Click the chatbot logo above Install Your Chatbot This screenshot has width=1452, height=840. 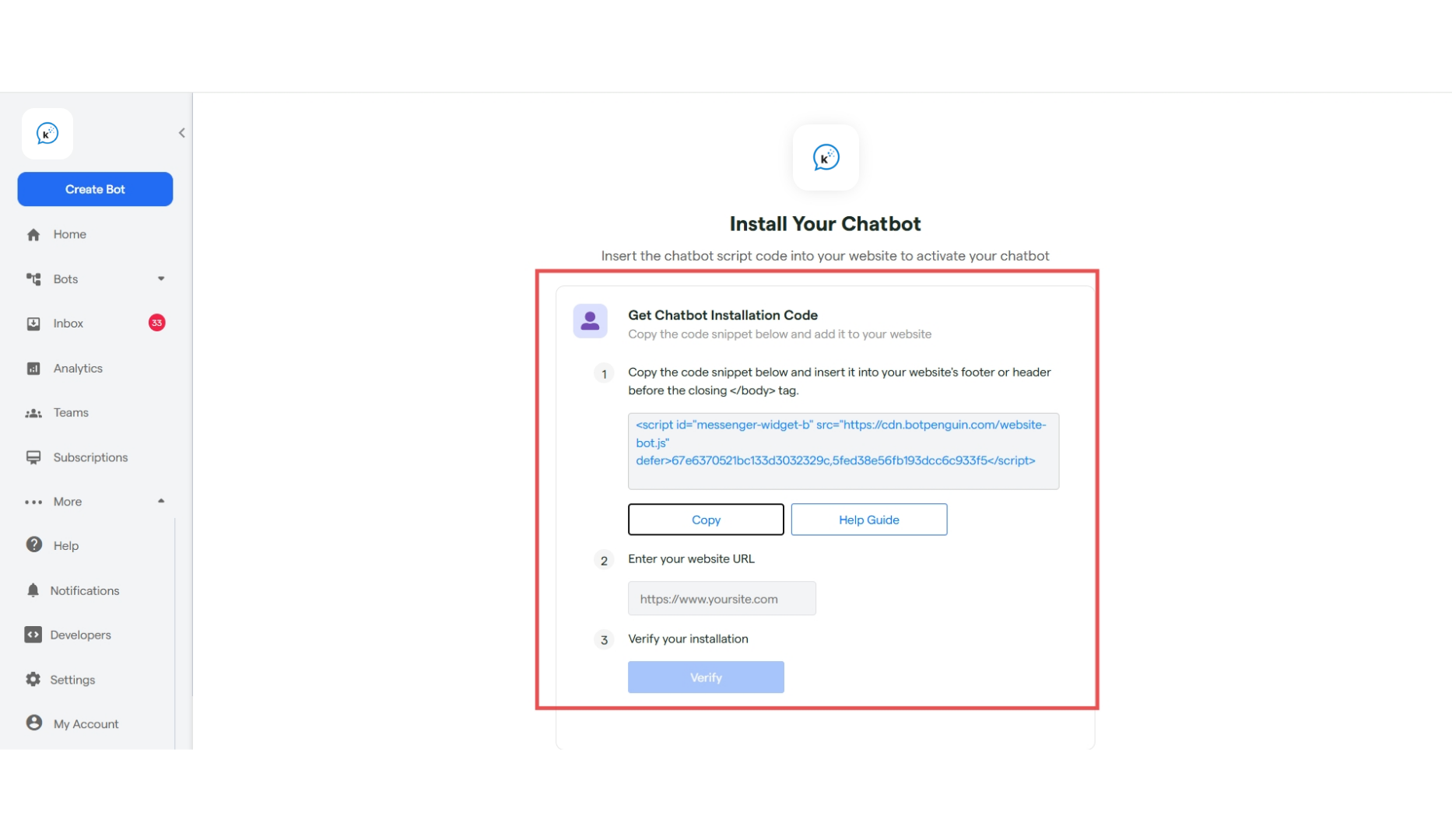pyautogui.click(x=826, y=157)
